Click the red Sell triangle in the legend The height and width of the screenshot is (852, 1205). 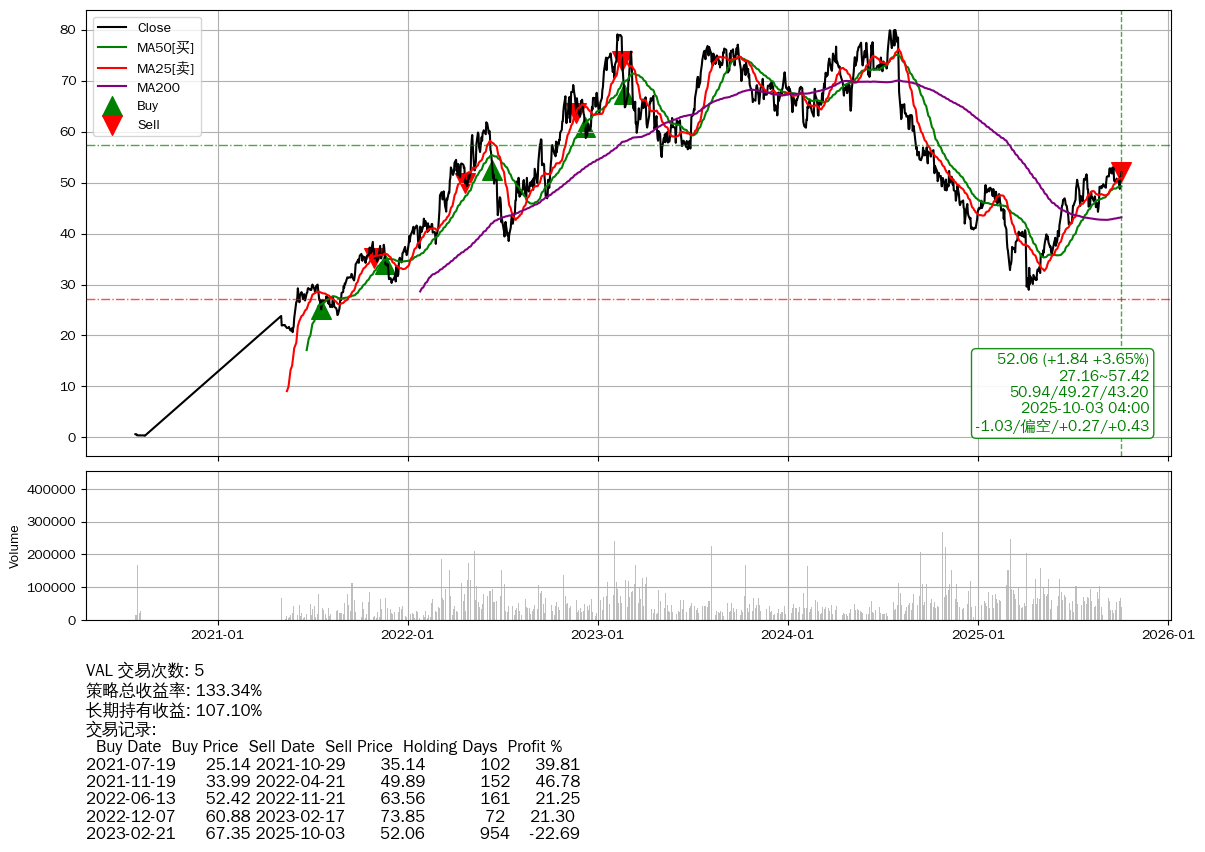(113, 124)
